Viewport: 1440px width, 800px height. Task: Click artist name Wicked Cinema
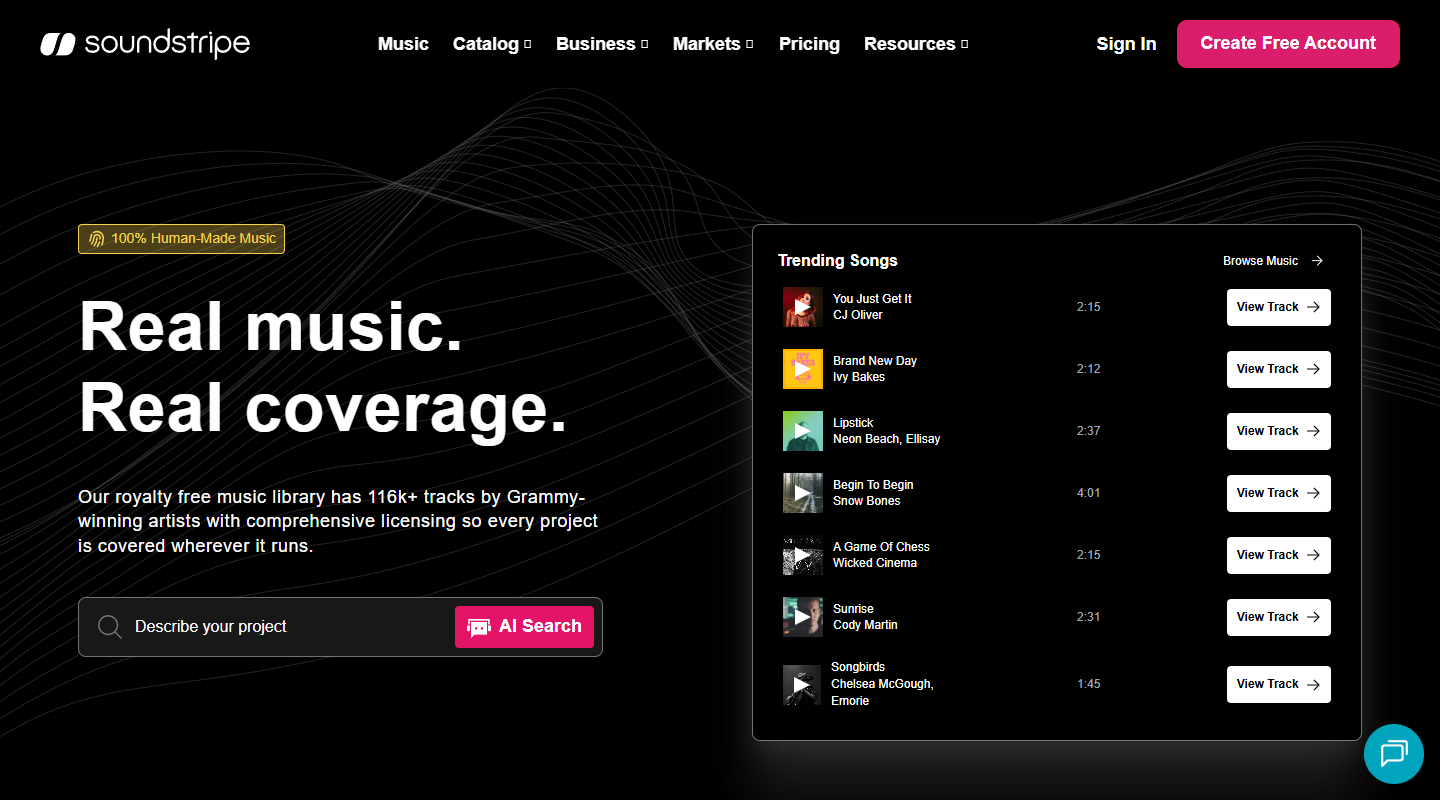875,563
